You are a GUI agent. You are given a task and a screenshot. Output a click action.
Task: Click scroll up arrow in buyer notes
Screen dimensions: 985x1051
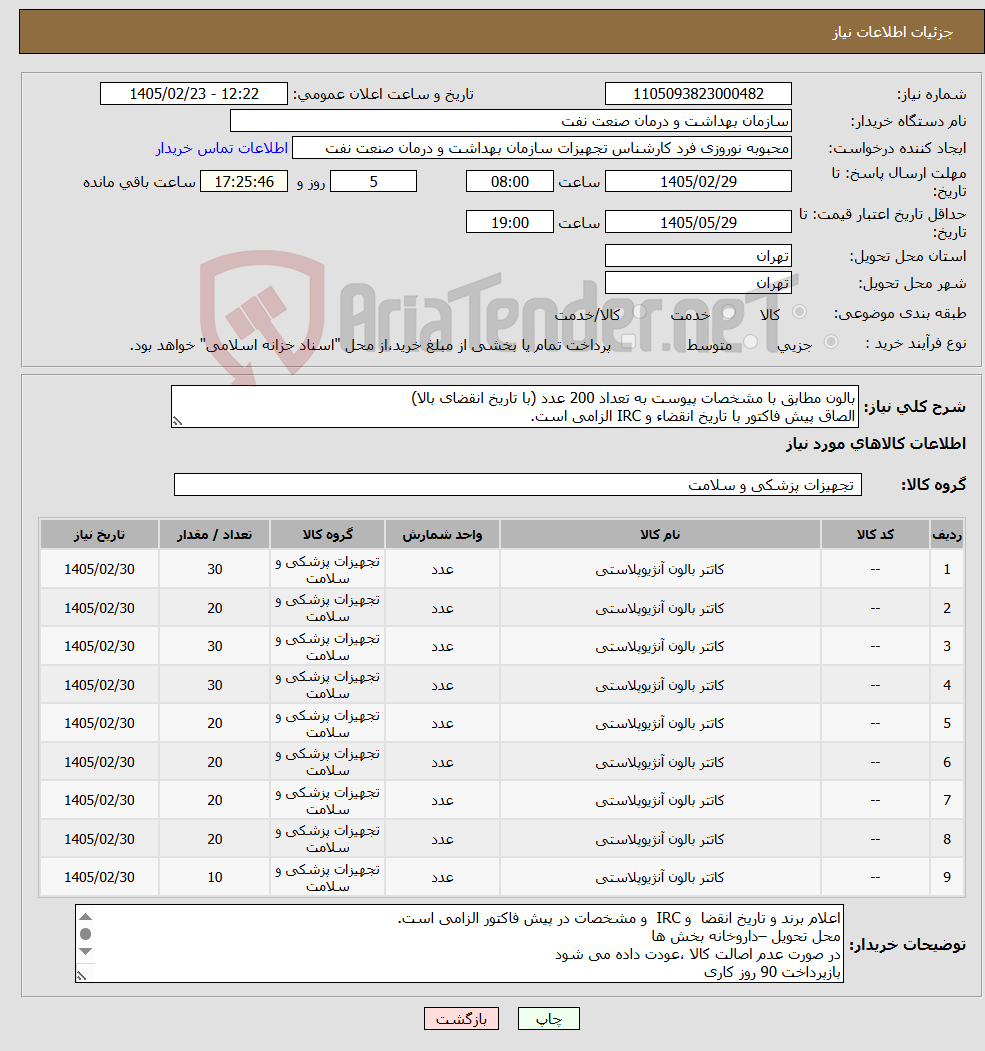pos(85,917)
